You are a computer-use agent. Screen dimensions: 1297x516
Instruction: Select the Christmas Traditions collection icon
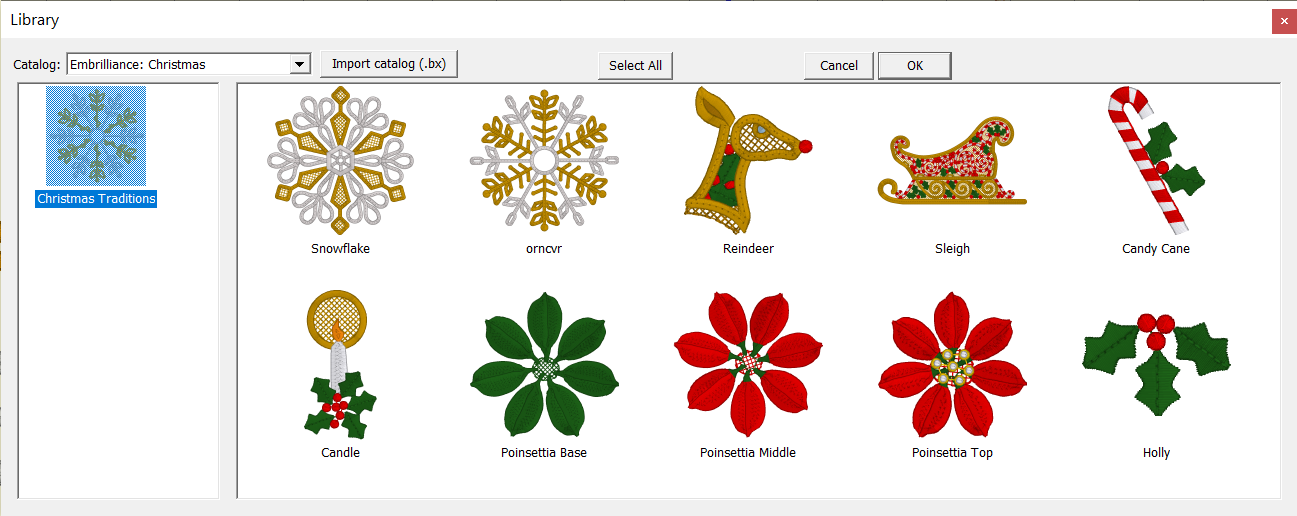click(x=96, y=136)
